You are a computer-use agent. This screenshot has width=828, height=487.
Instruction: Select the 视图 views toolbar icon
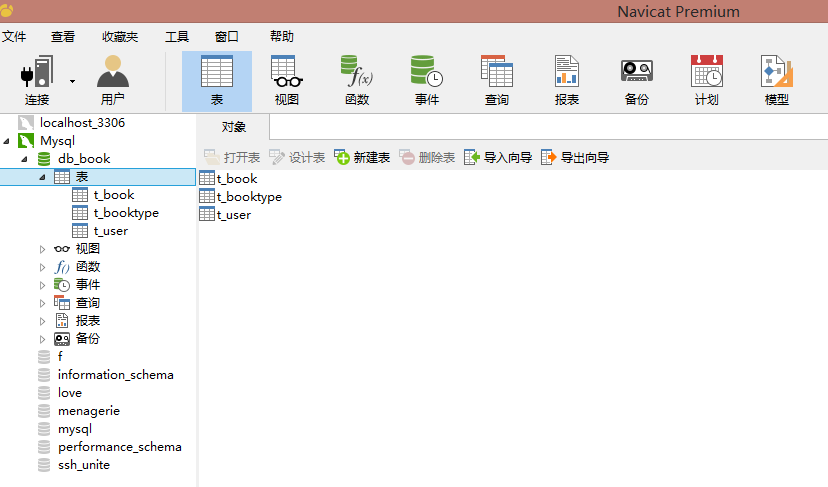point(287,81)
